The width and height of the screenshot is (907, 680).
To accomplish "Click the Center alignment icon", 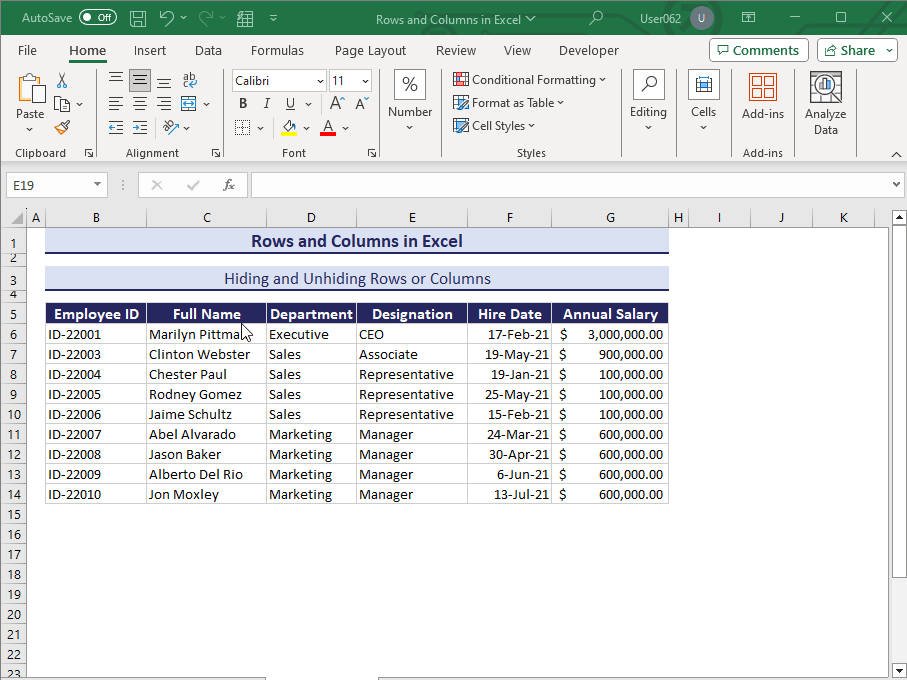I will point(139,104).
